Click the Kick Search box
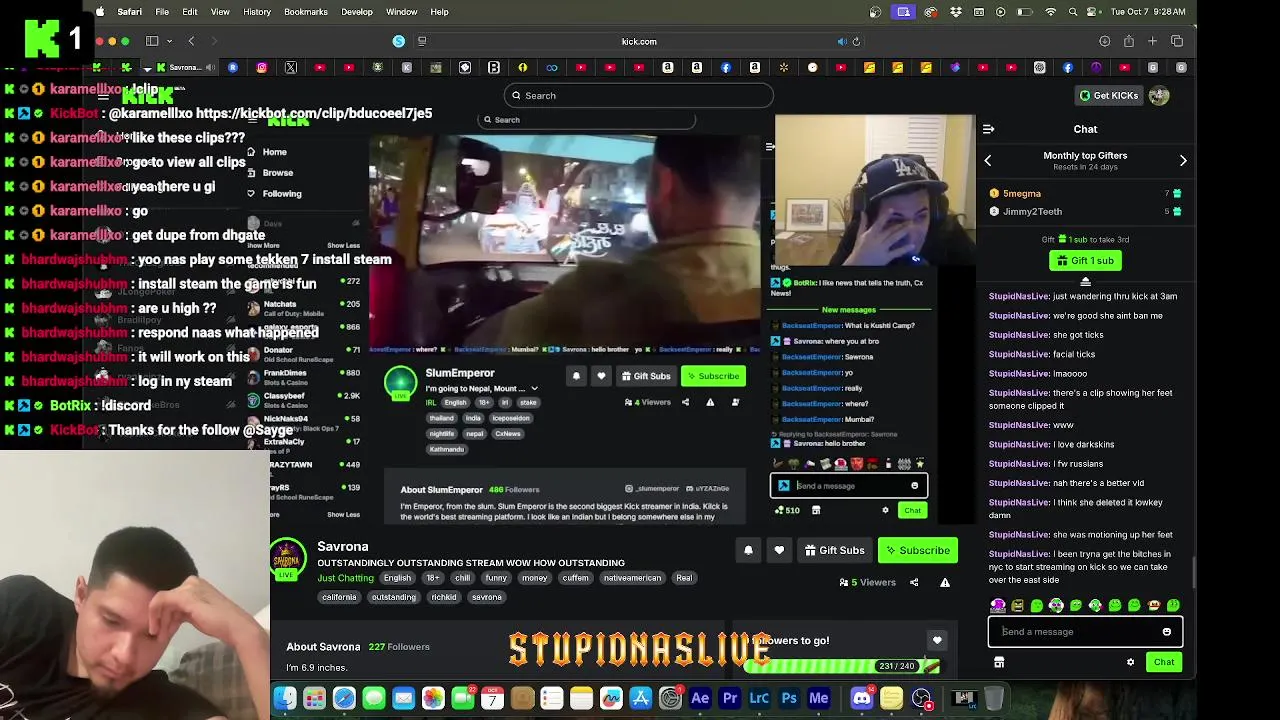The image size is (1280, 720). pyautogui.click(x=638, y=96)
